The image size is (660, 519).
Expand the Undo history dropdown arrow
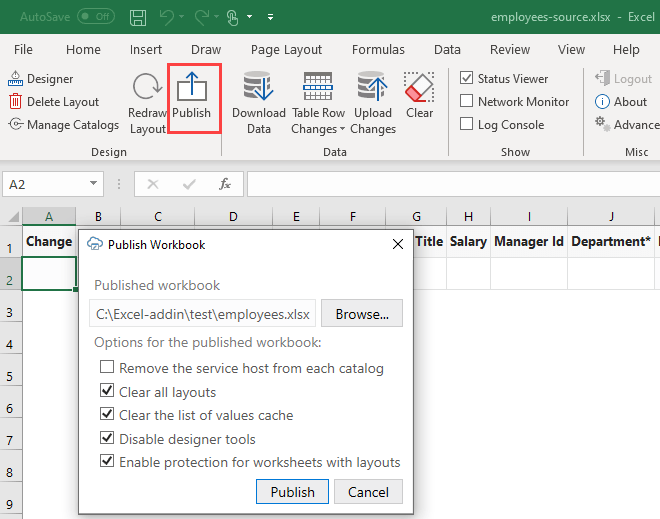click(x=181, y=17)
